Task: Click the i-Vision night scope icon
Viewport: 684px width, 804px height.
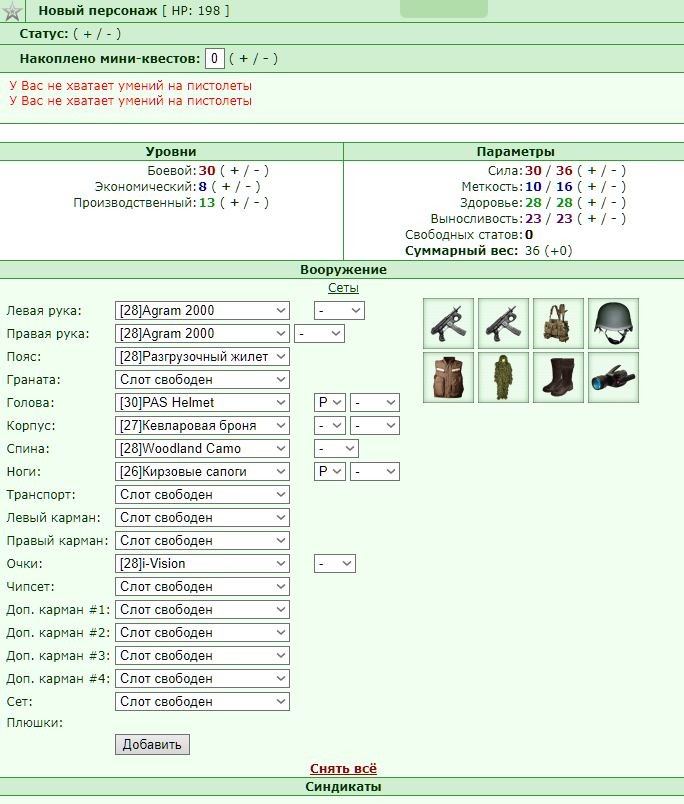Action: pos(613,377)
